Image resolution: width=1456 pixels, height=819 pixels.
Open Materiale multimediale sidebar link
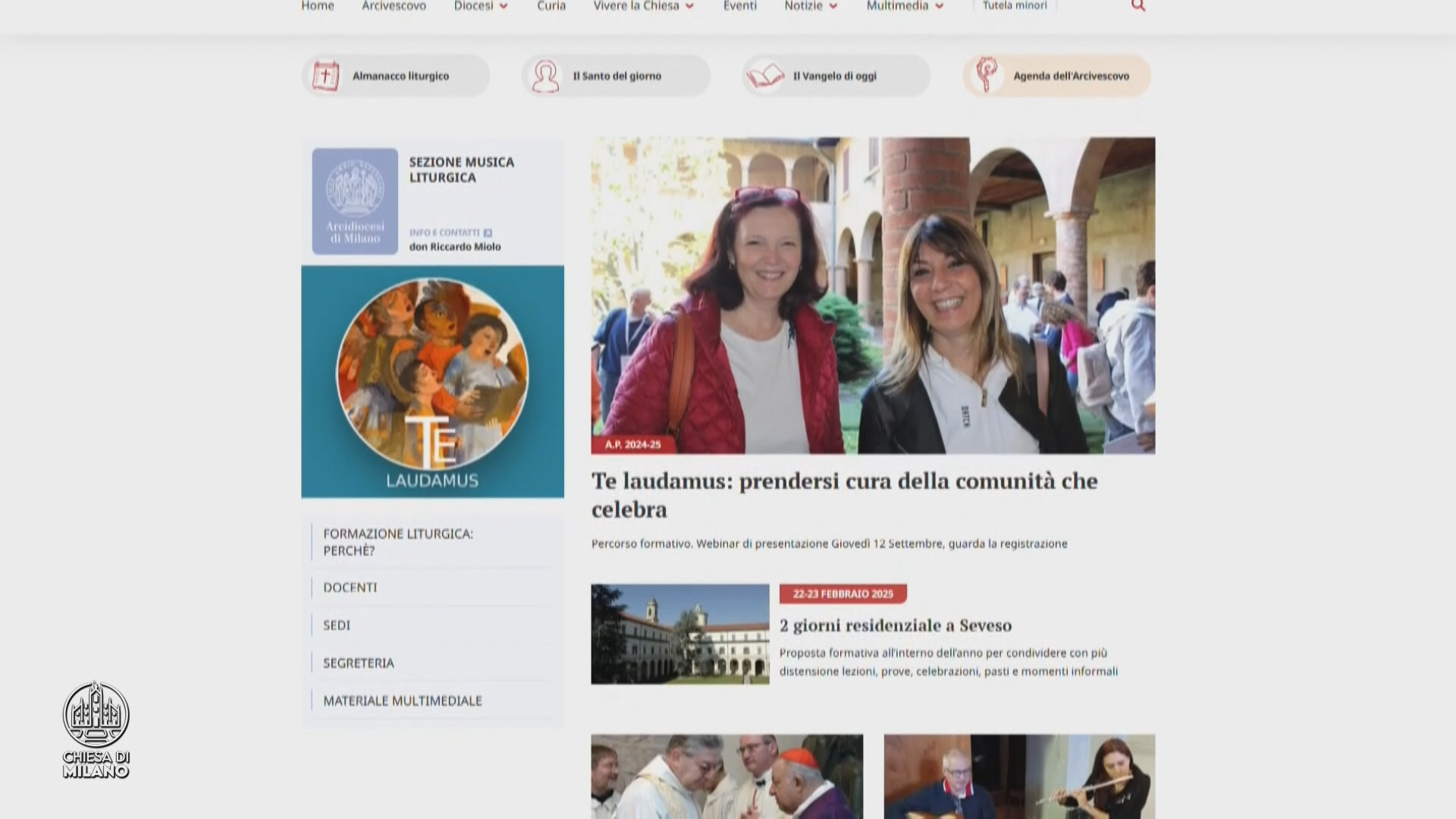click(x=402, y=701)
